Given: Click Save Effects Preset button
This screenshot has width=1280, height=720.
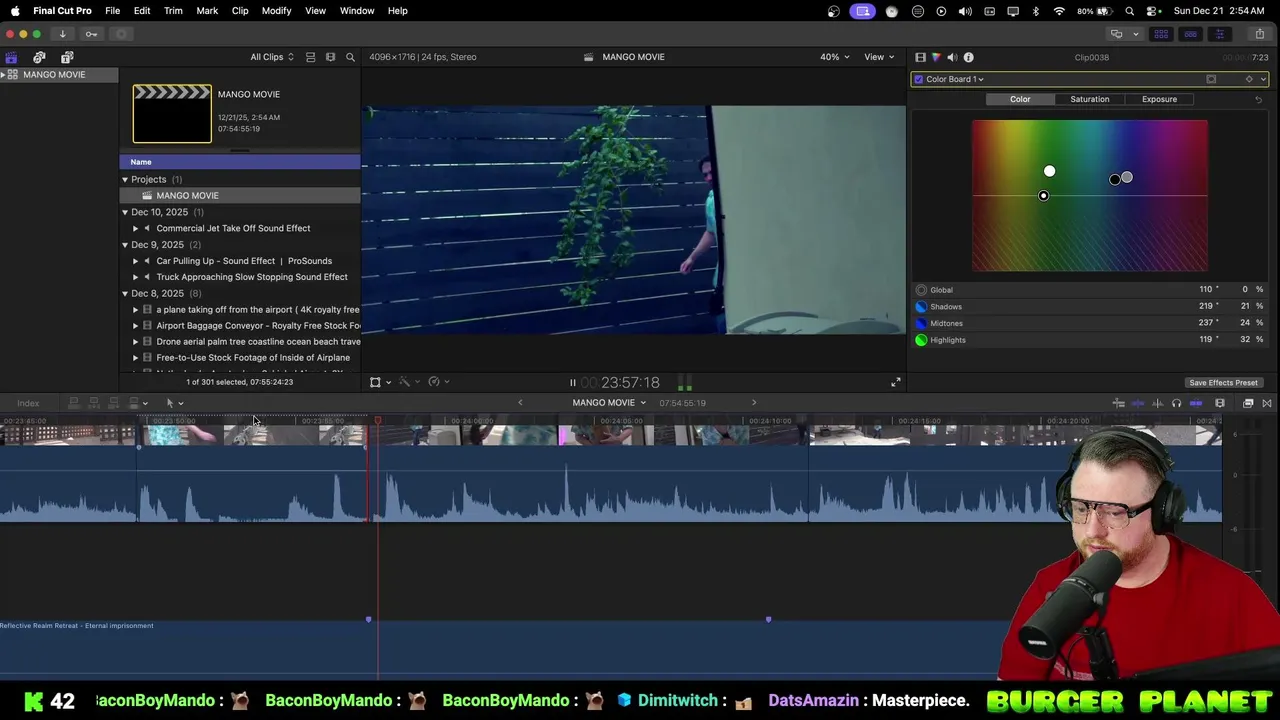Looking at the screenshot, I should 1223,383.
